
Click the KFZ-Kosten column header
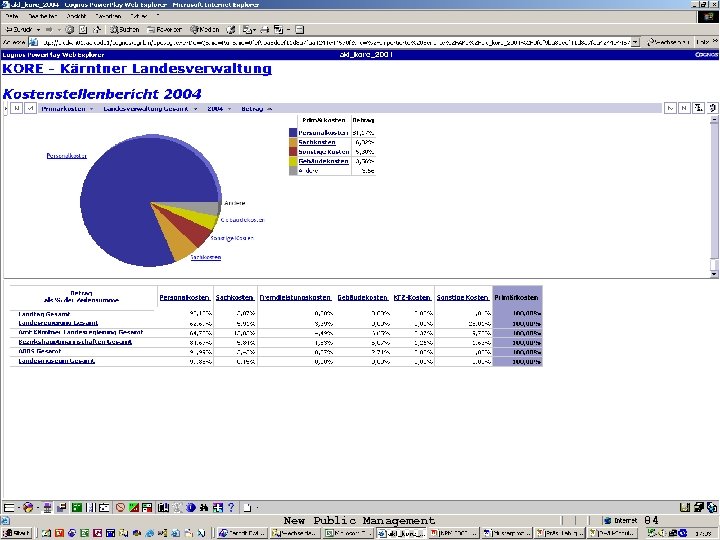tap(412, 298)
